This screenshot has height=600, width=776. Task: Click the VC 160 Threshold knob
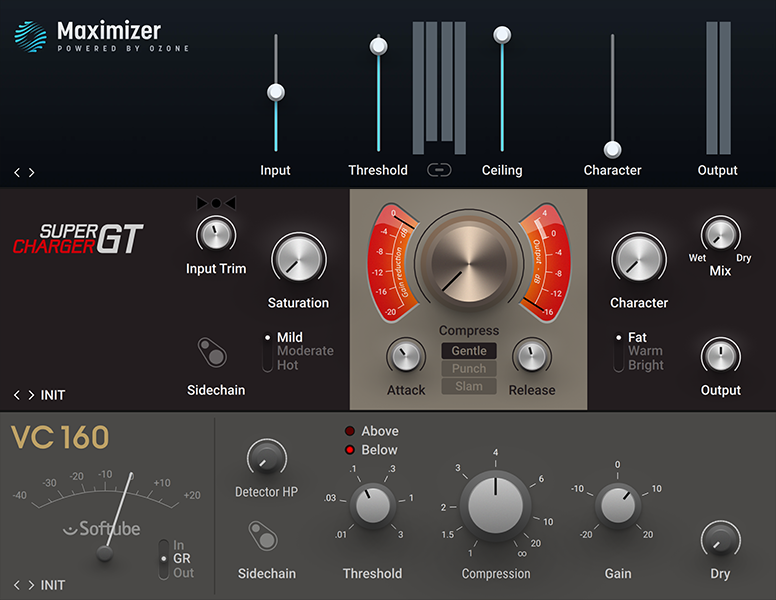pos(373,506)
